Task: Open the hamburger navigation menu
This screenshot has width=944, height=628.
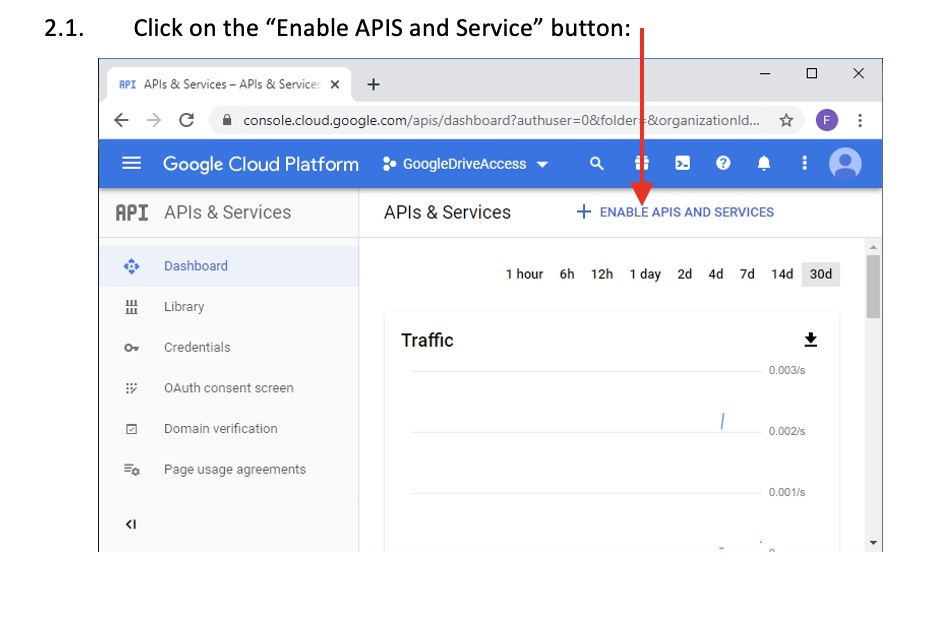Action: [131, 163]
